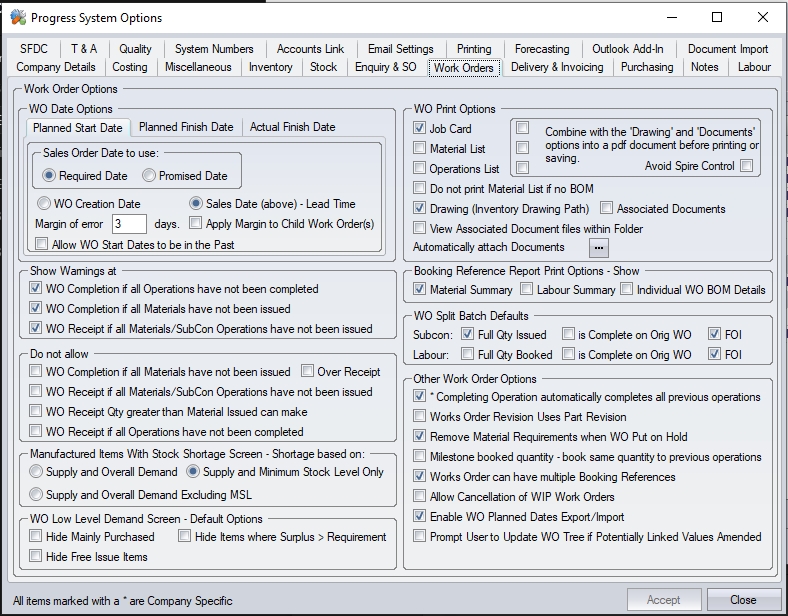The width and height of the screenshot is (788, 616).
Task: Maximize the Progress System Options window
Action: (716, 17)
